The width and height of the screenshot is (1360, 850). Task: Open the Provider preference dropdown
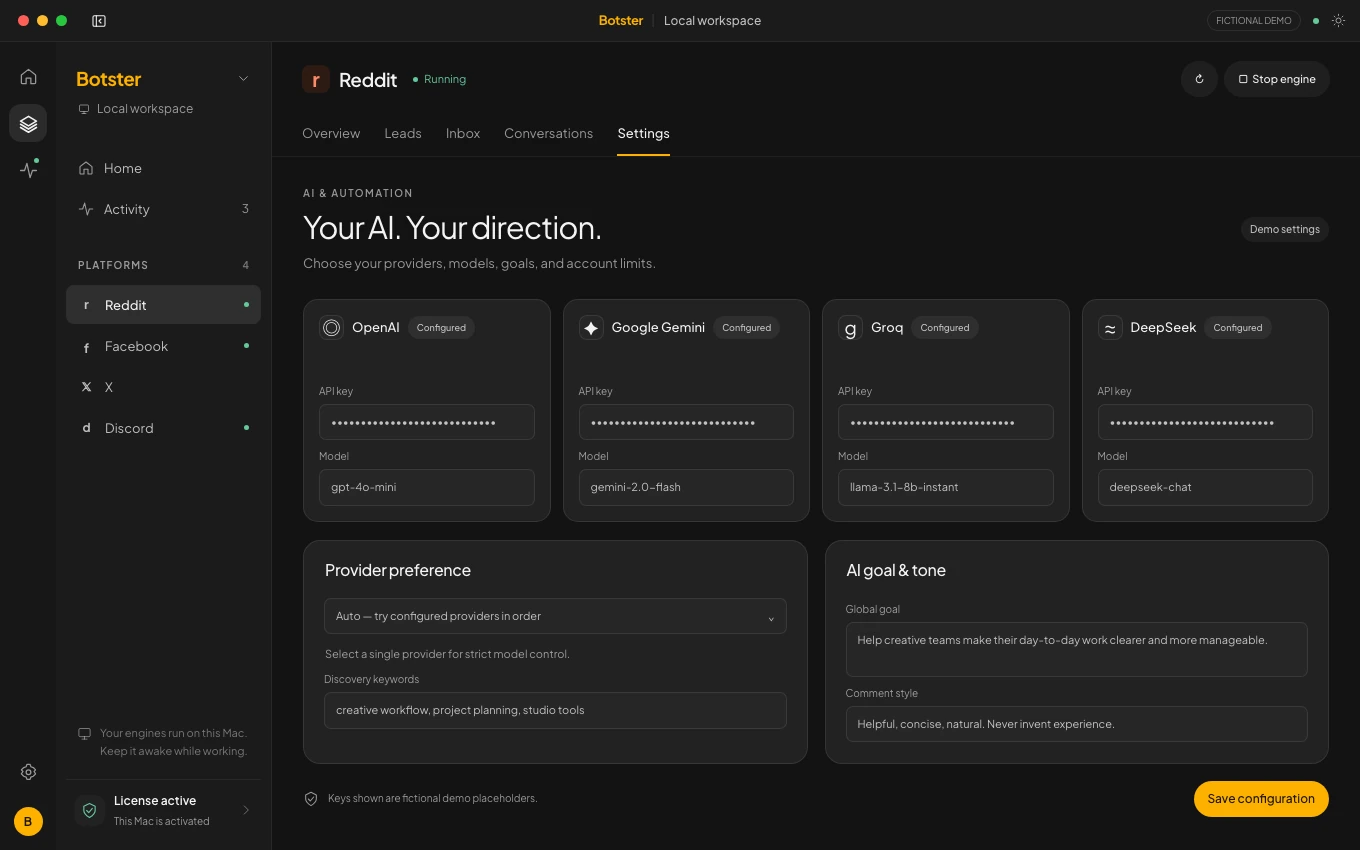[x=555, y=616]
